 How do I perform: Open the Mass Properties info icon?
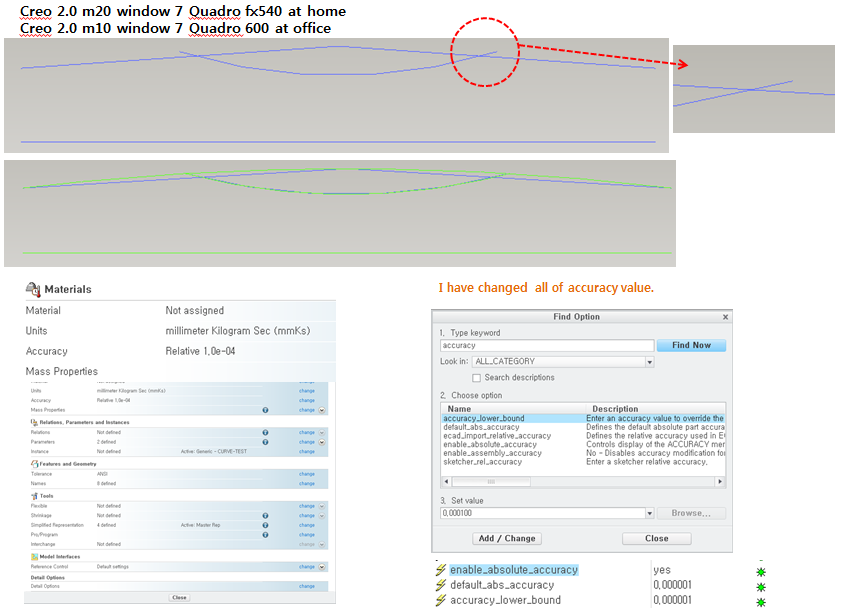[265, 410]
